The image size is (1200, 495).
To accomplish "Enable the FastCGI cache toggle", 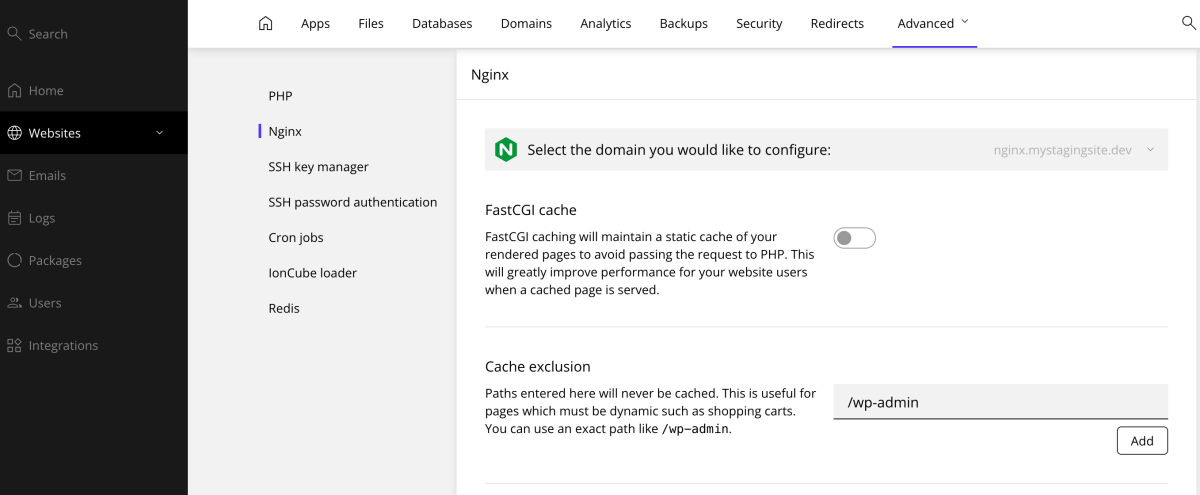I will pos(854,238).
